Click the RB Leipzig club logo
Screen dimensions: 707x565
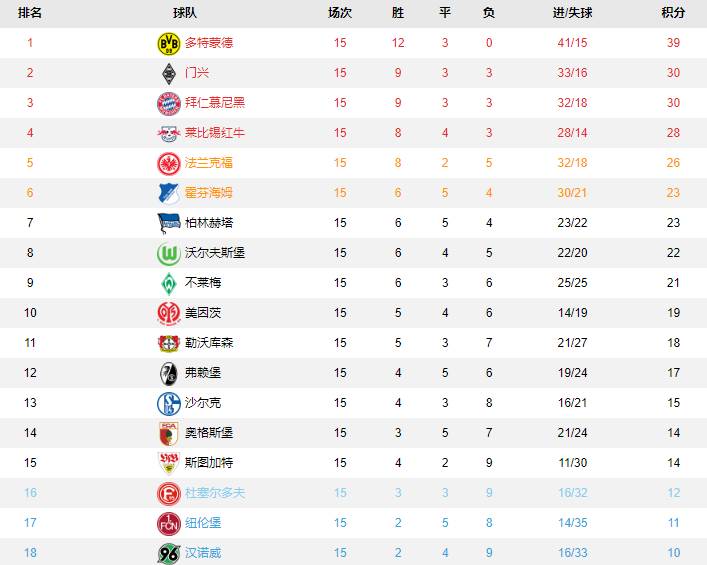pyautogui.click(x=168, y=133)
